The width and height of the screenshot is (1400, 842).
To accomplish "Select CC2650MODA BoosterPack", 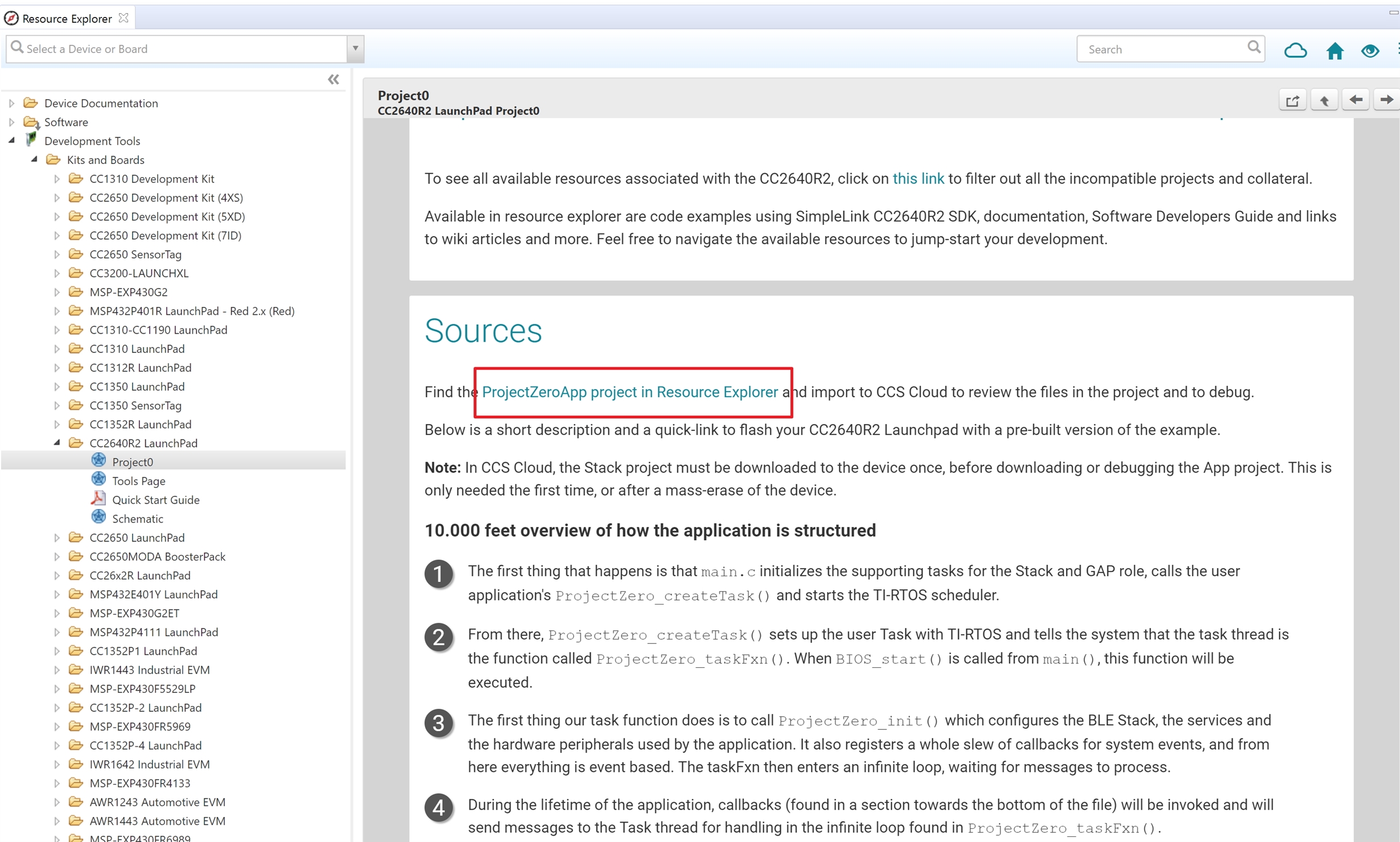I will click(x=158, y=556).
